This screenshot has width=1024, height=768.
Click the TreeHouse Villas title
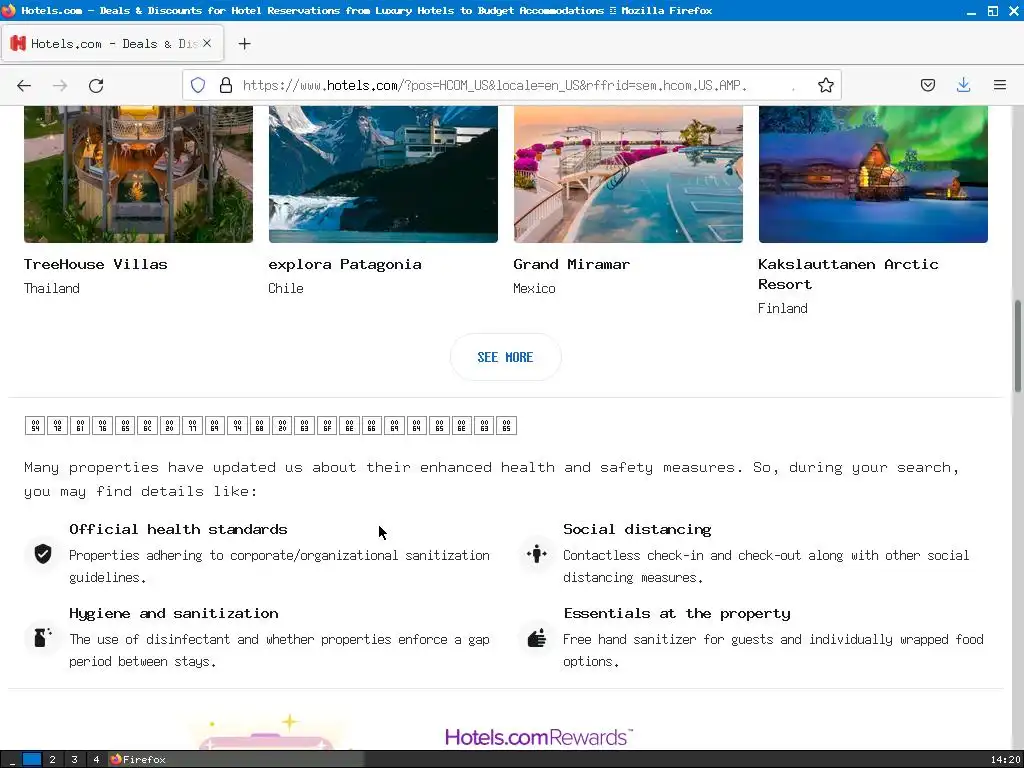95,264
